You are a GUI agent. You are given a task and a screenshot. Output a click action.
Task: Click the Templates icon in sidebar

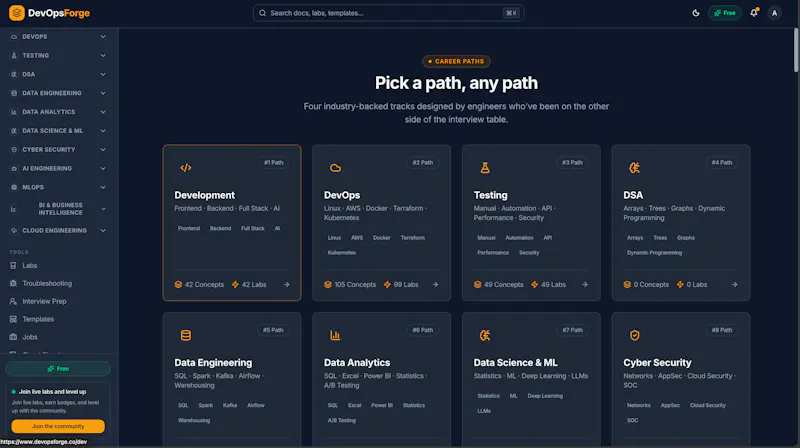click(x=13, y=319)
